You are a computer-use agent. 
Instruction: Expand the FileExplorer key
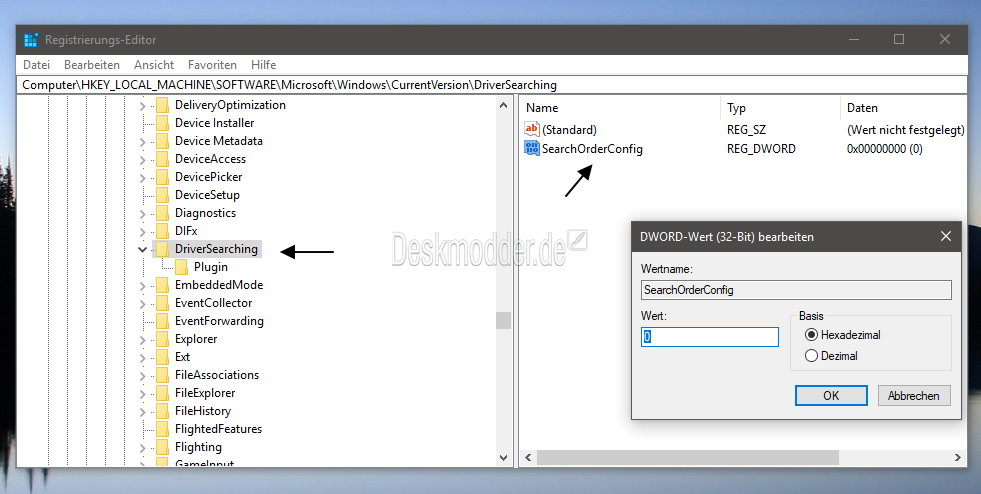point(143,394)
